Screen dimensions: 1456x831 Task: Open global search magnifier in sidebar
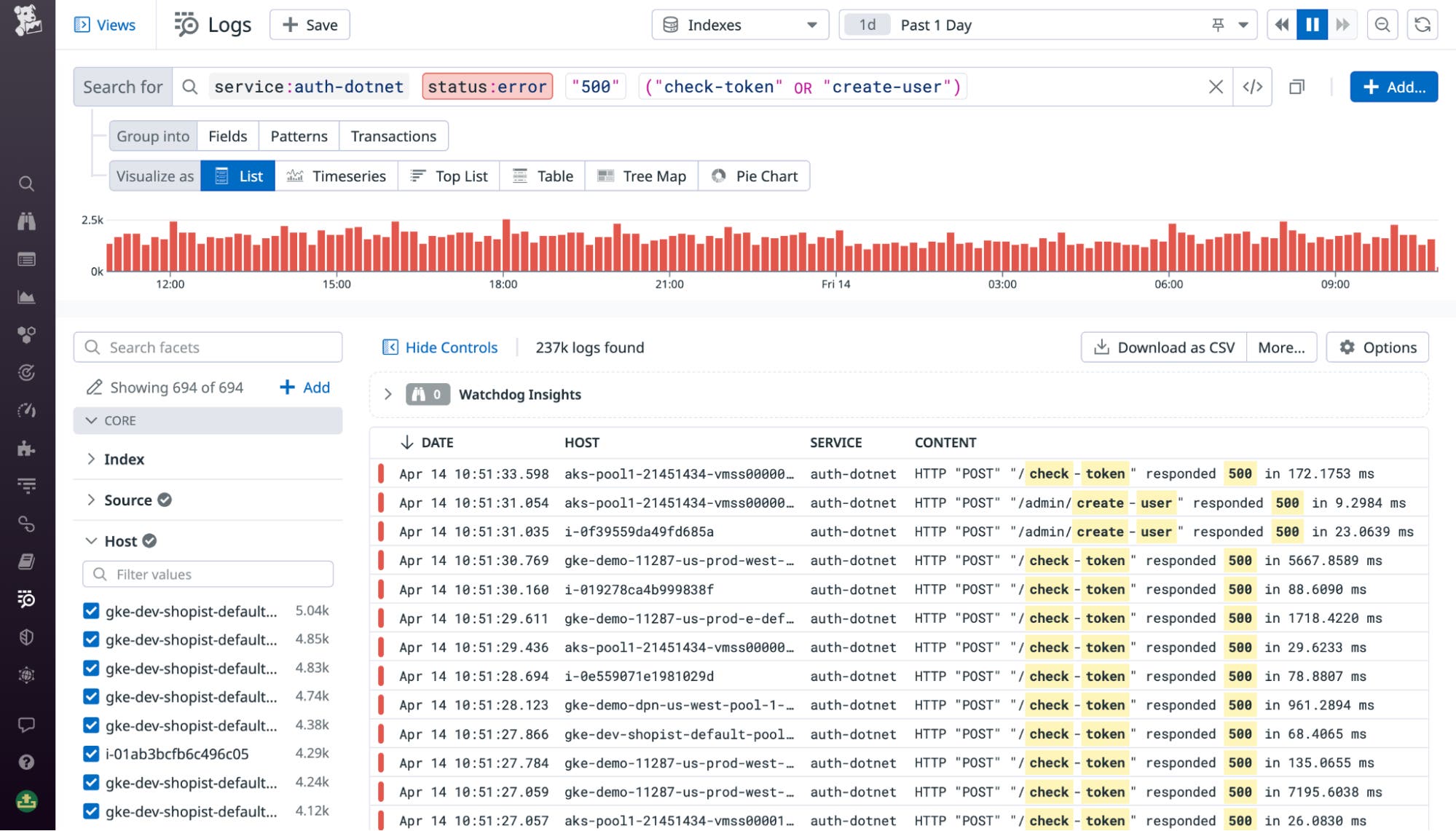pyautogui.click(x=27, y=184)
